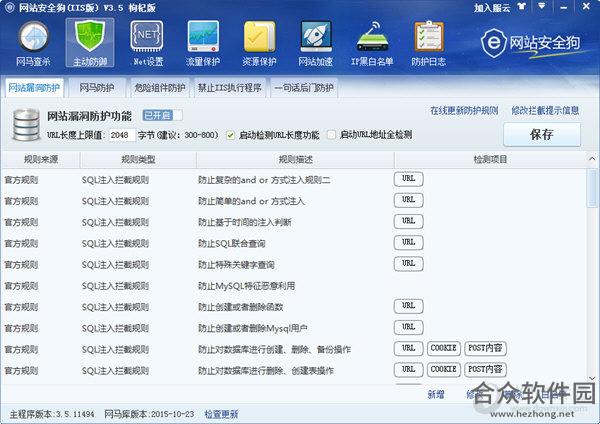Click the rule list scrollbar thumb
The height and width of the screenshot is (424, 600).
pyautogui.click(x=592, y=189)
